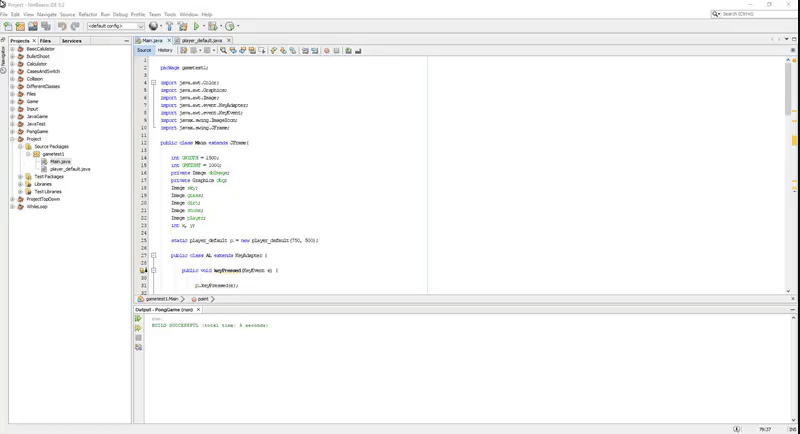Click the Debug Project toolbar icon

tap(212, 26)
